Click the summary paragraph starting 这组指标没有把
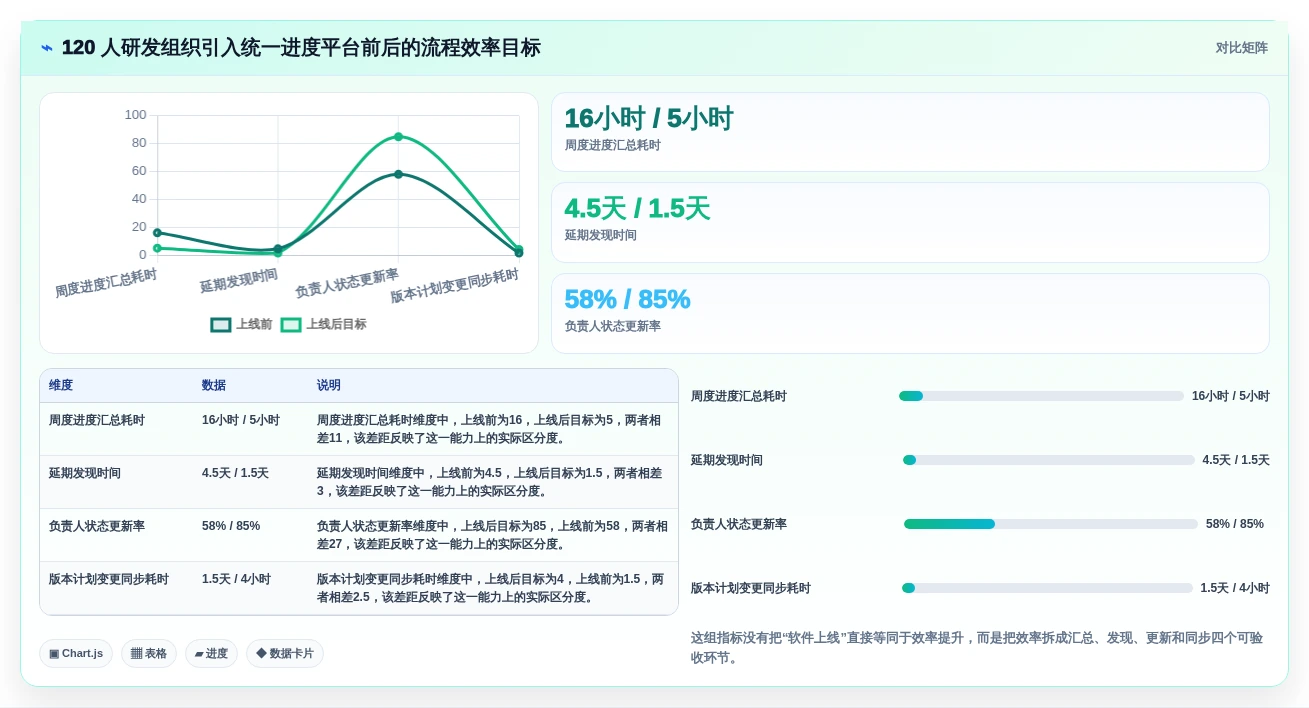The width and height of the screenshot is (1309, 708). (x=977, y=648)
